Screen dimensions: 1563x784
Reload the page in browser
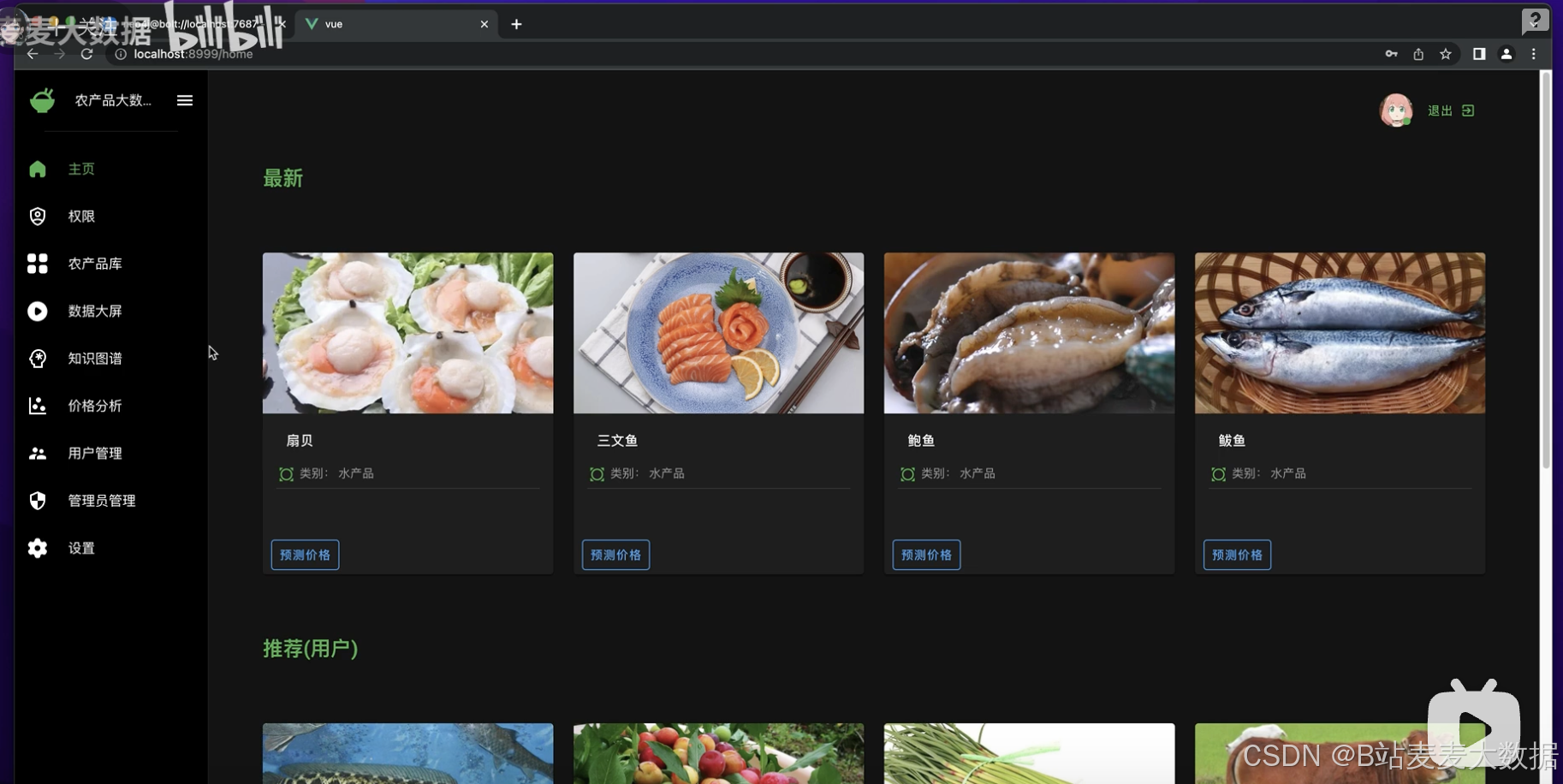[x=86, y=54]
